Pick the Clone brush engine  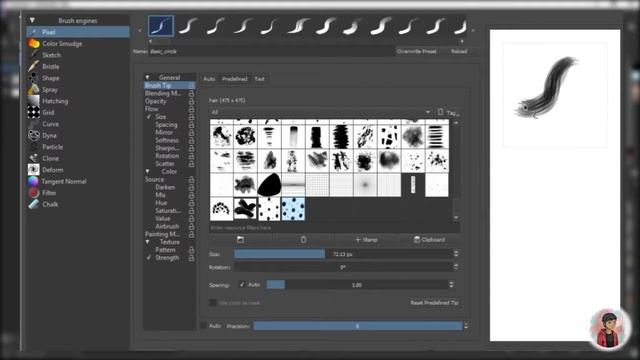(x=78, y=158)
